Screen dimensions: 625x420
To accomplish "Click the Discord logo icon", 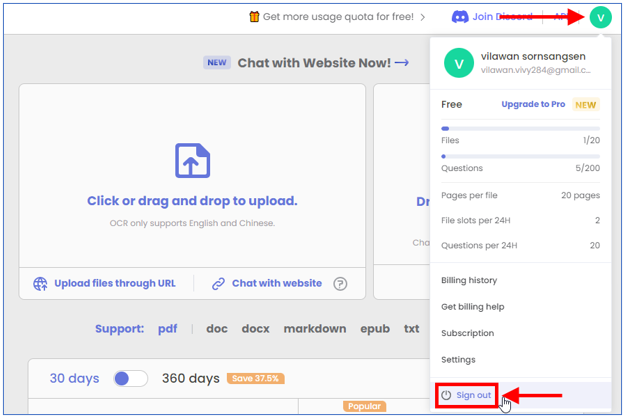I will click(460, 17).
